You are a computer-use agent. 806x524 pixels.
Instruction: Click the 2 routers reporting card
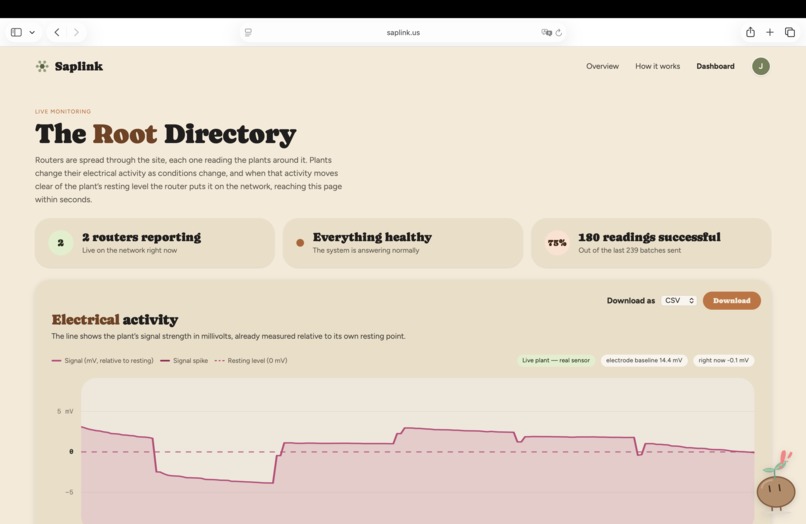coord(154,243)
